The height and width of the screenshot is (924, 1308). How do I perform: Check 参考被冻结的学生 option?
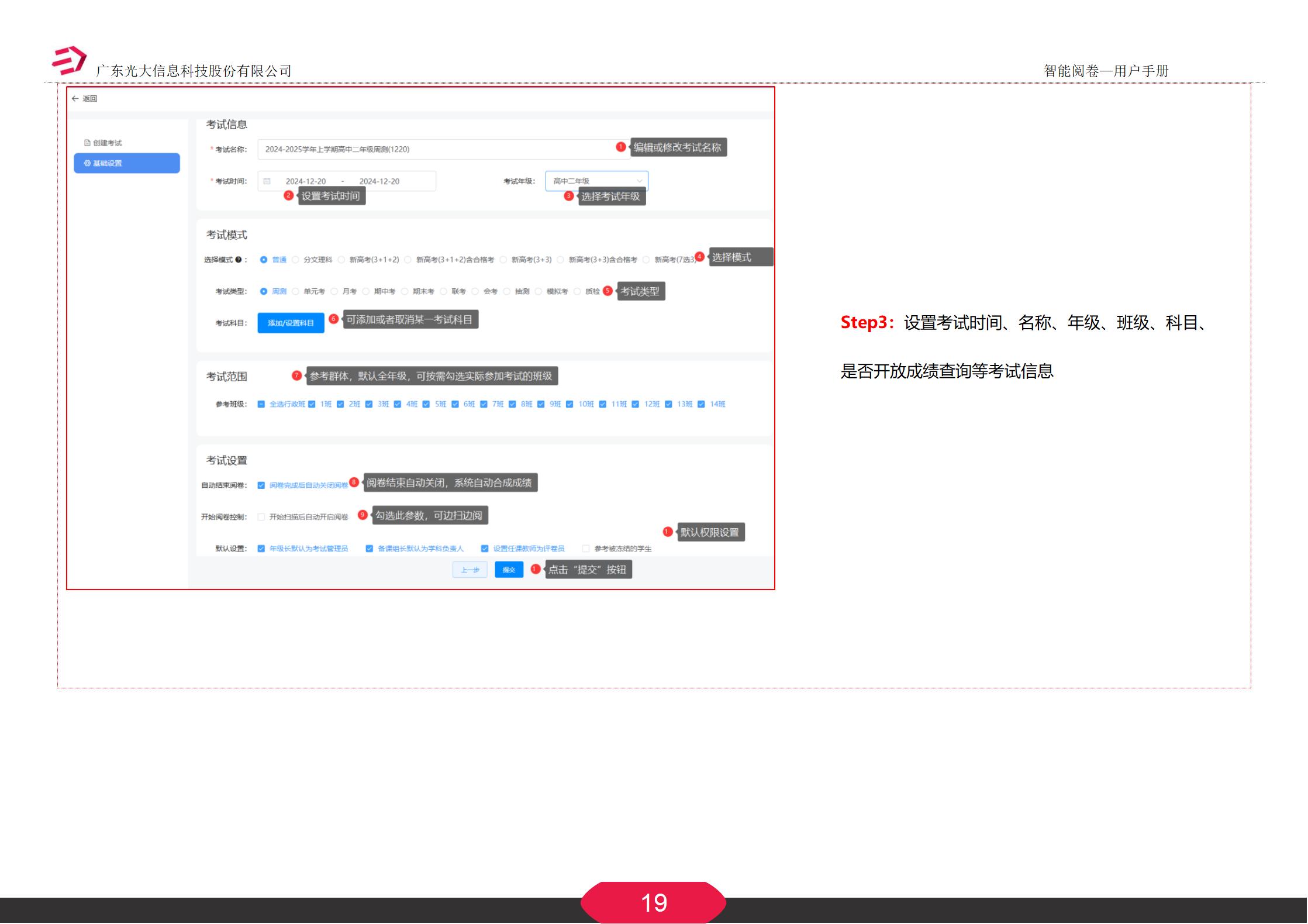585,548
